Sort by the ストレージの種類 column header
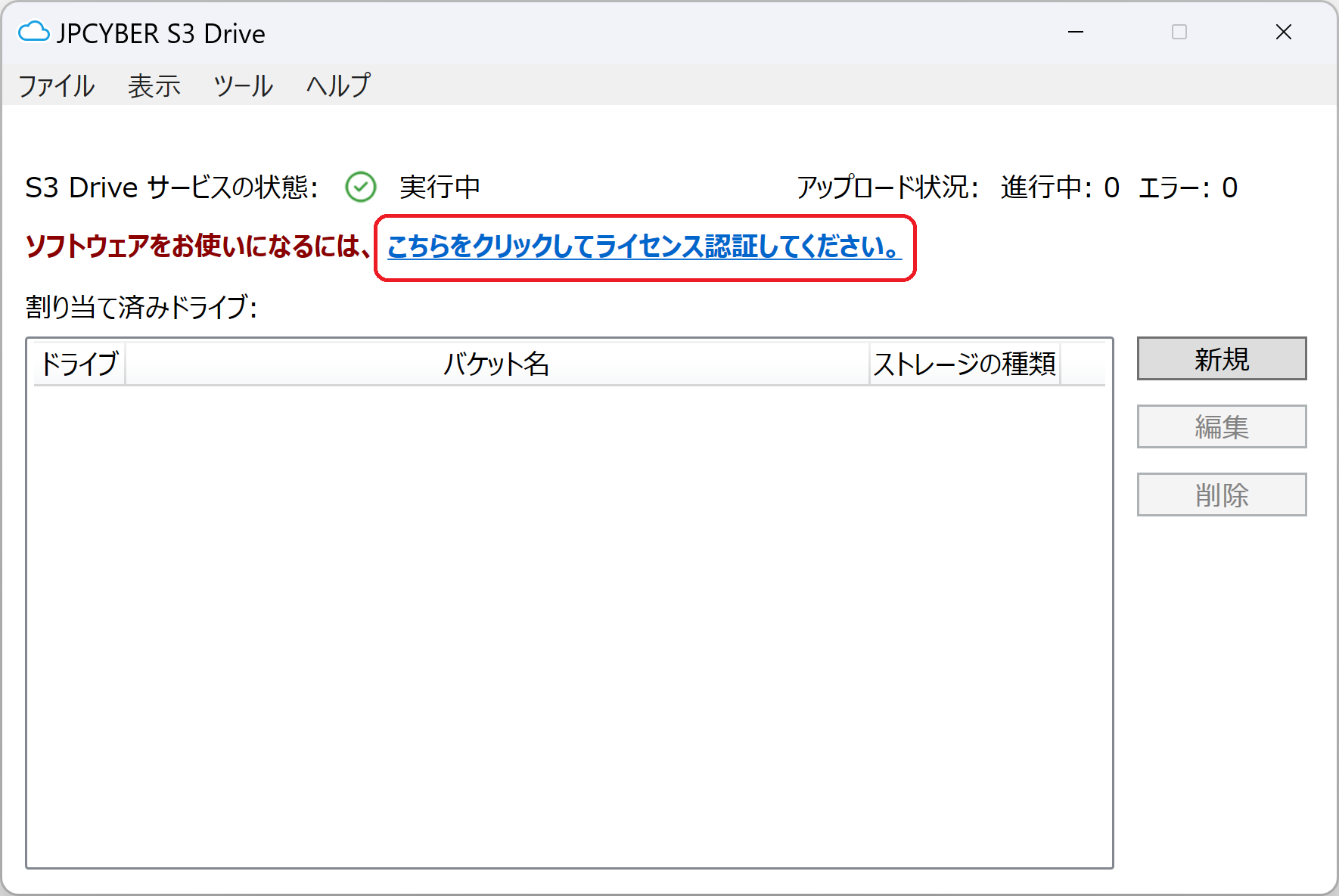The image size is (1339, 896). point(964,364)
